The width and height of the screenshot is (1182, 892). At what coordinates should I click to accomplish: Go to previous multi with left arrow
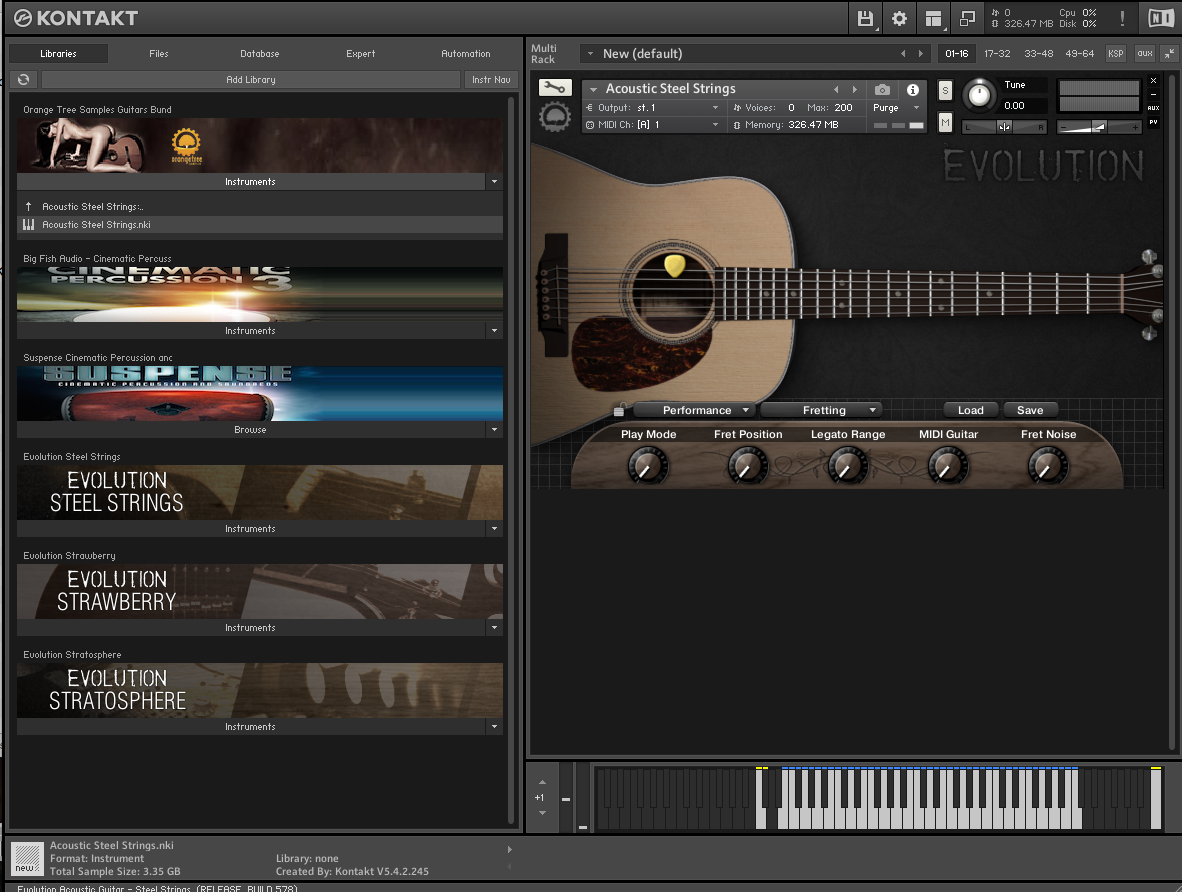pyautogui.click(x=903, y=54)
